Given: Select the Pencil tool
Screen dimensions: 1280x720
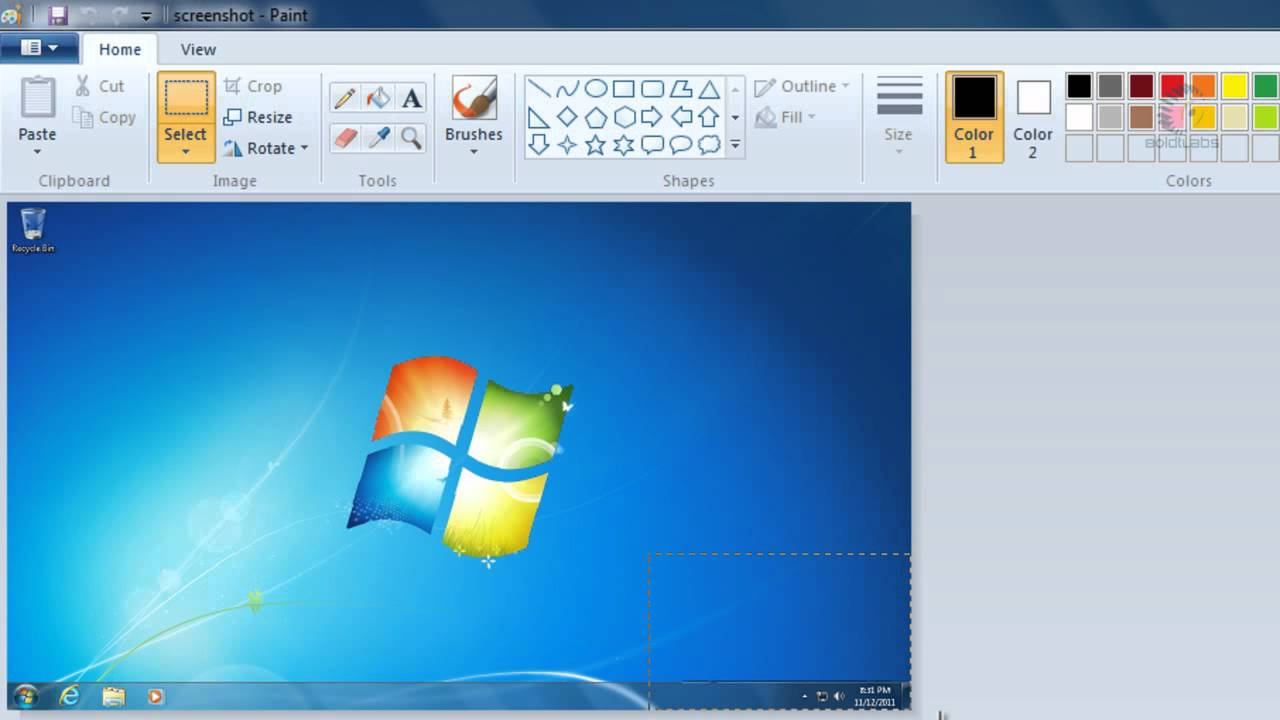Looking at the screenshot, I should pos(345,98).
